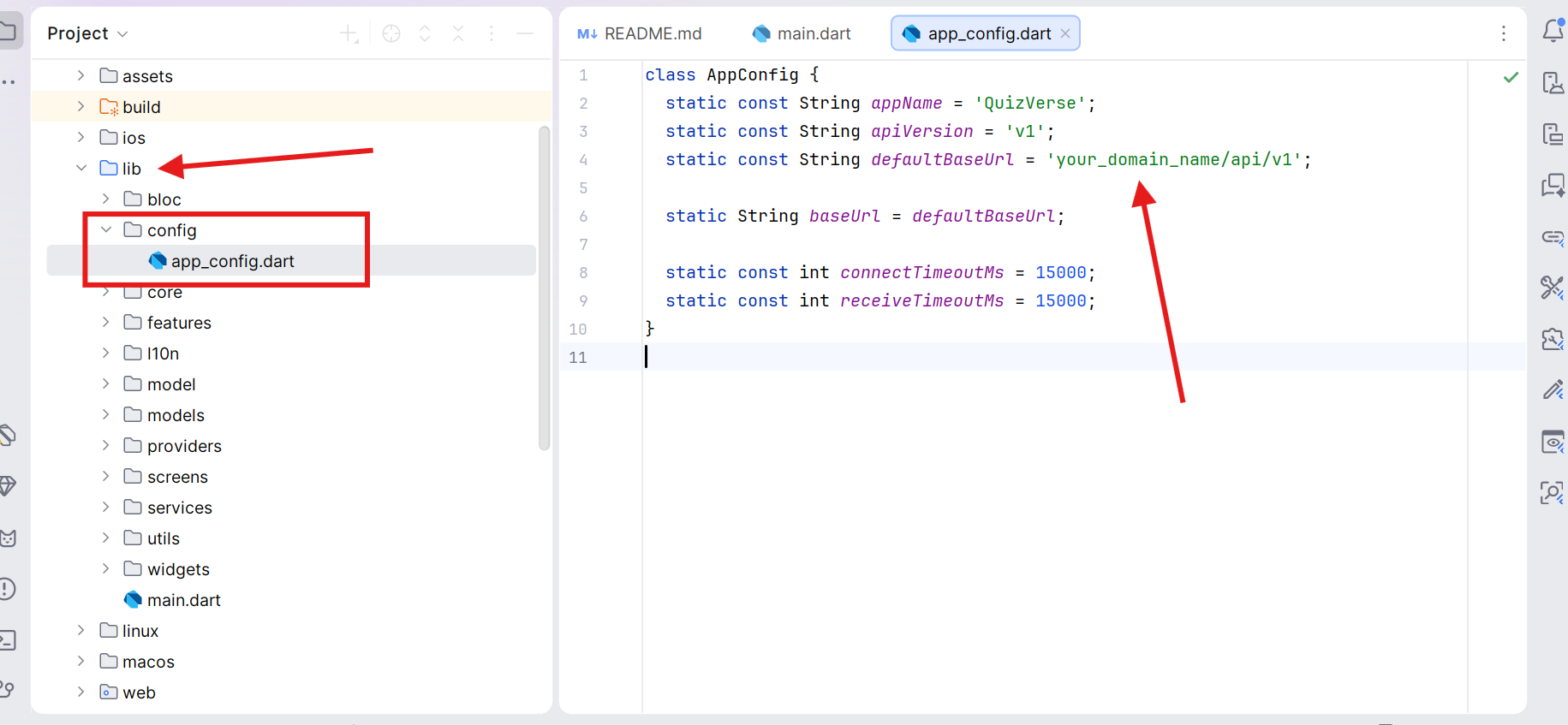The image size is (1568, 725).
Task: Click the AppConfig class name
Action: click(753, 74)
